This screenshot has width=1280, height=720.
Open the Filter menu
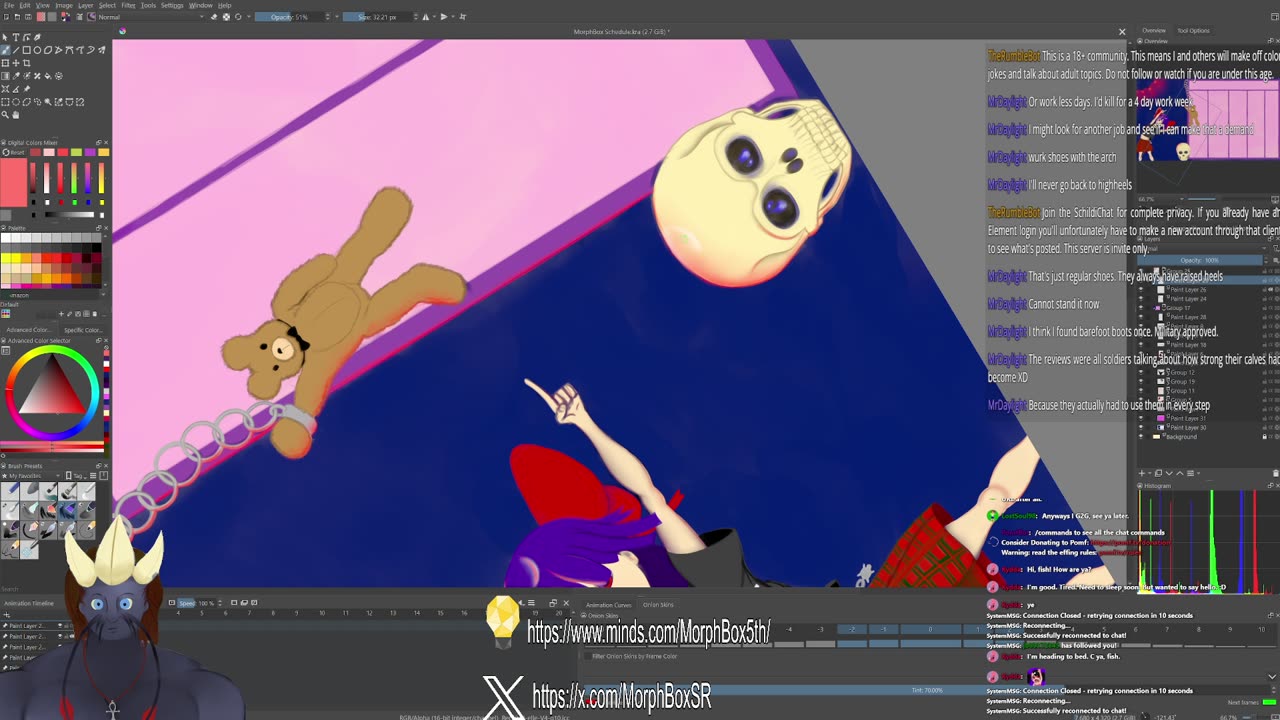[128, 5]
